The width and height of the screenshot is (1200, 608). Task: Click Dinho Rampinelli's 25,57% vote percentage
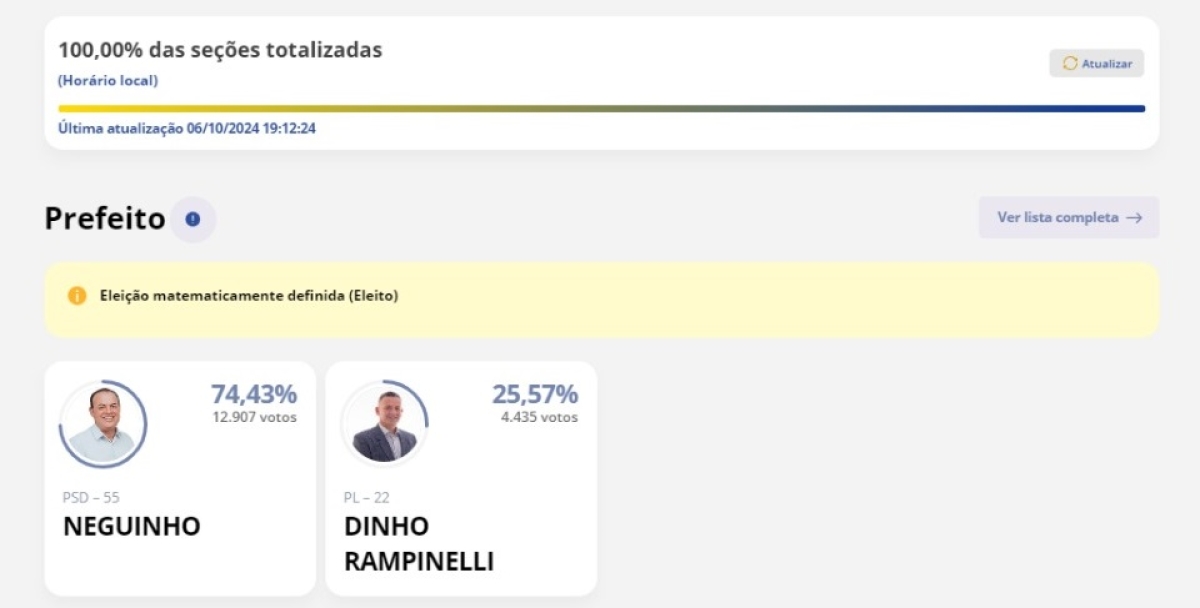coord(535,394)
